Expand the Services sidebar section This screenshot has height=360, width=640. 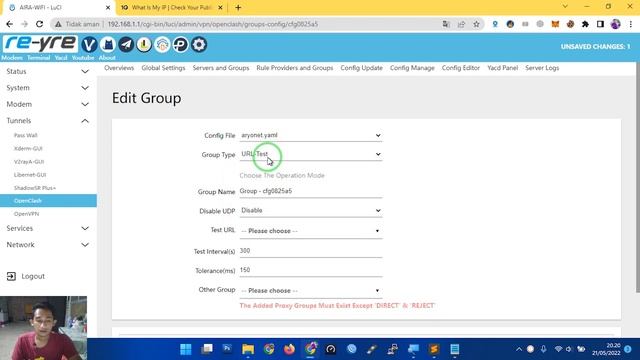[48, 228]
